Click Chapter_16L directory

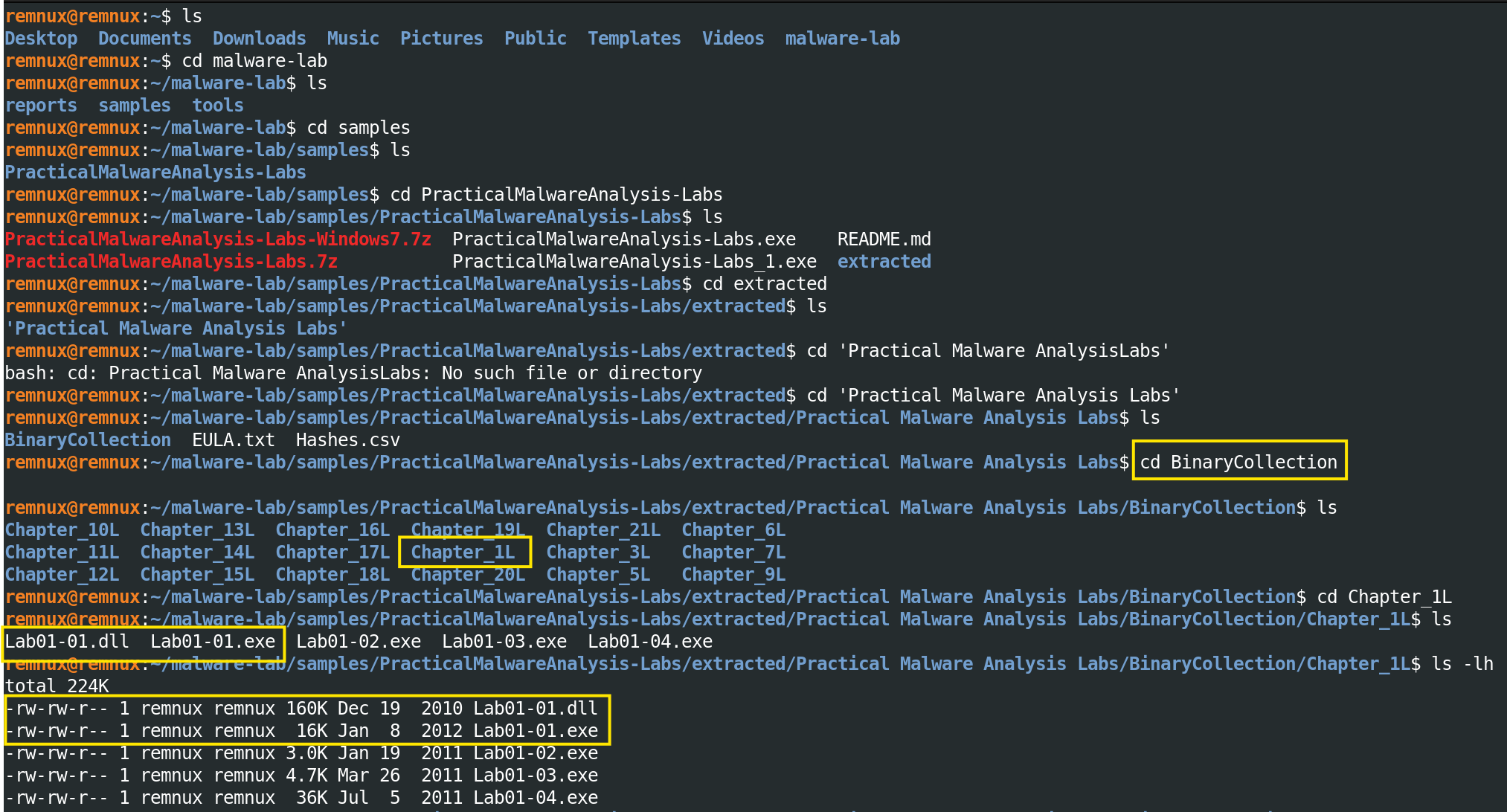tap(332, 530)
